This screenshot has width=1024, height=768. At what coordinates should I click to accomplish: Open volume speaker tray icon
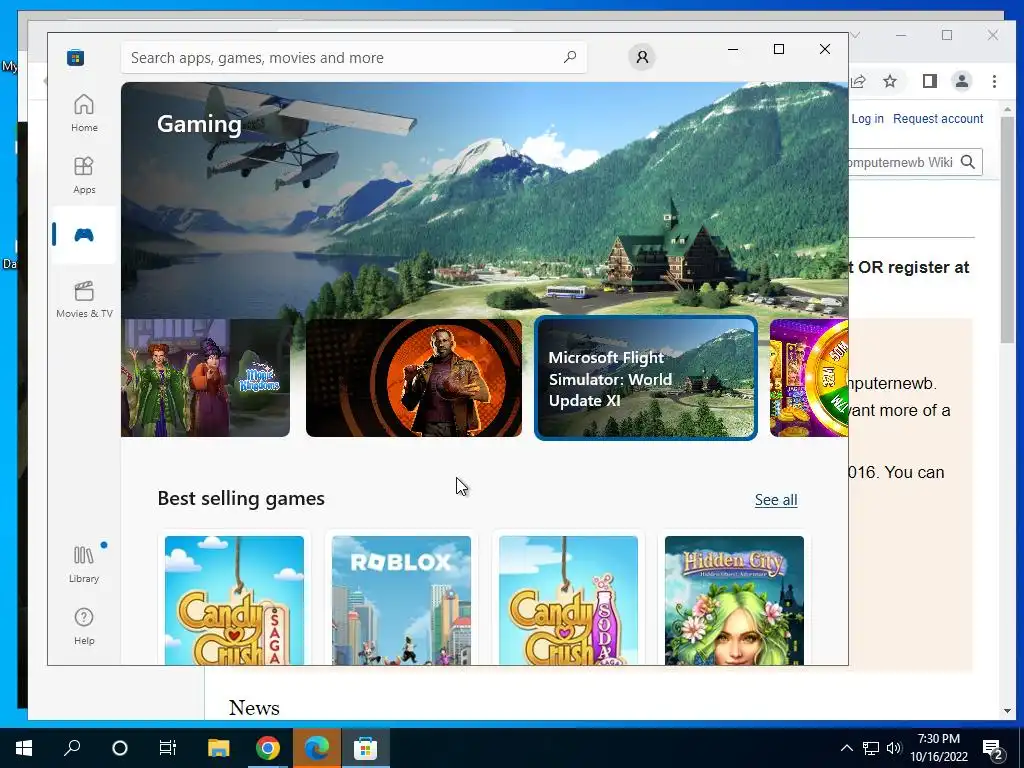894,748
